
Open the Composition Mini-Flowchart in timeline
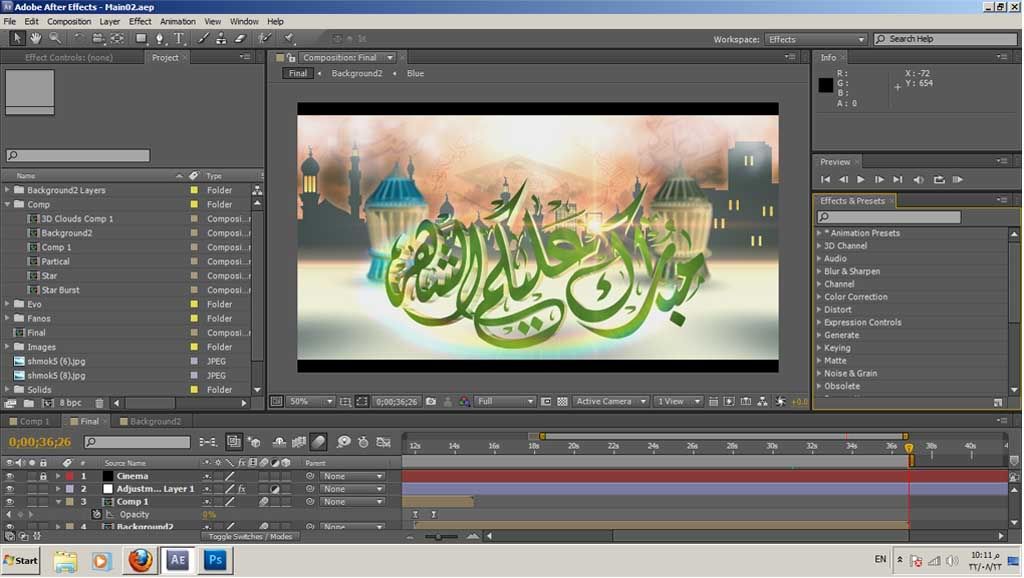(x=209, y=442)
